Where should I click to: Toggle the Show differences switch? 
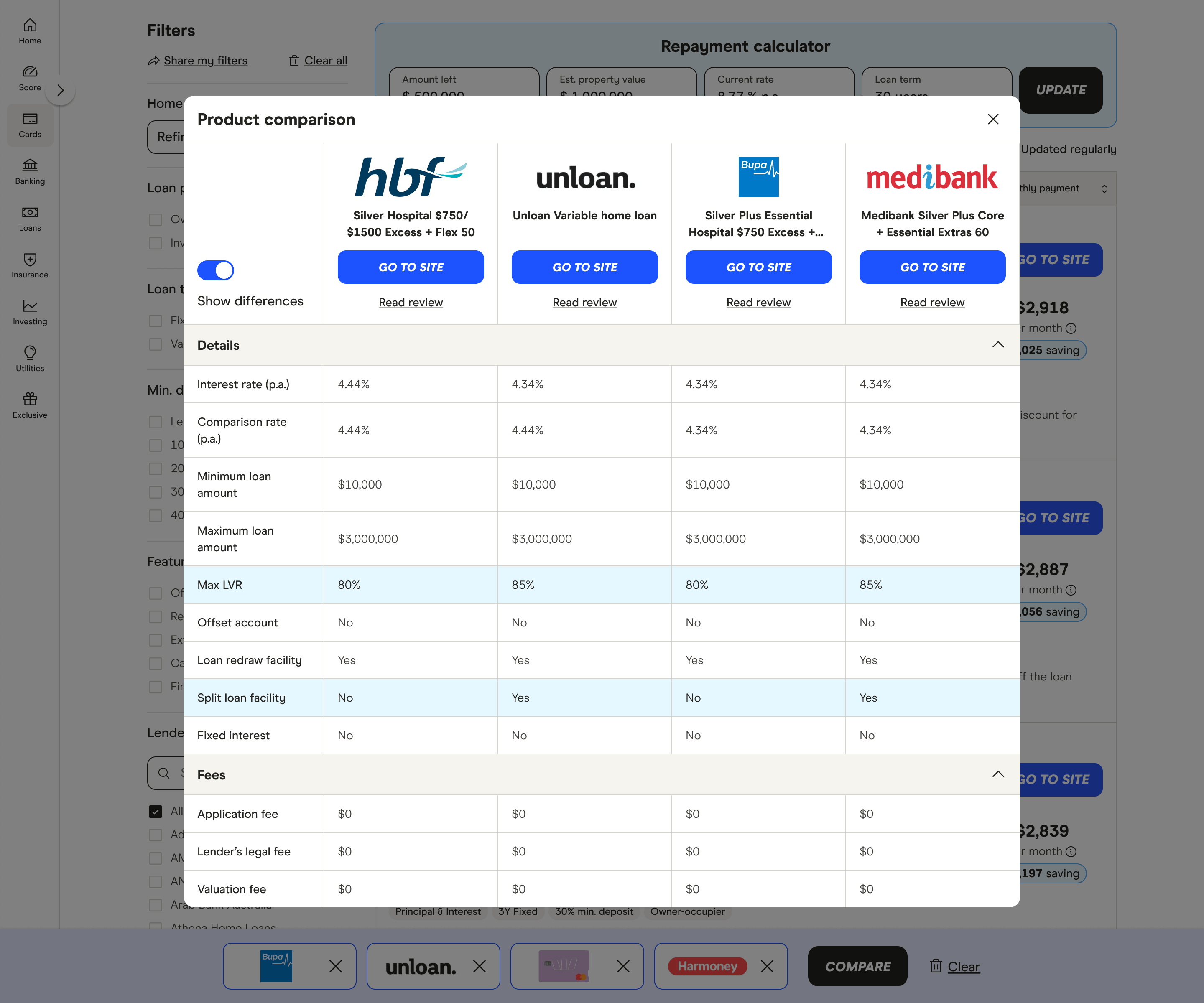click(216, 270)
